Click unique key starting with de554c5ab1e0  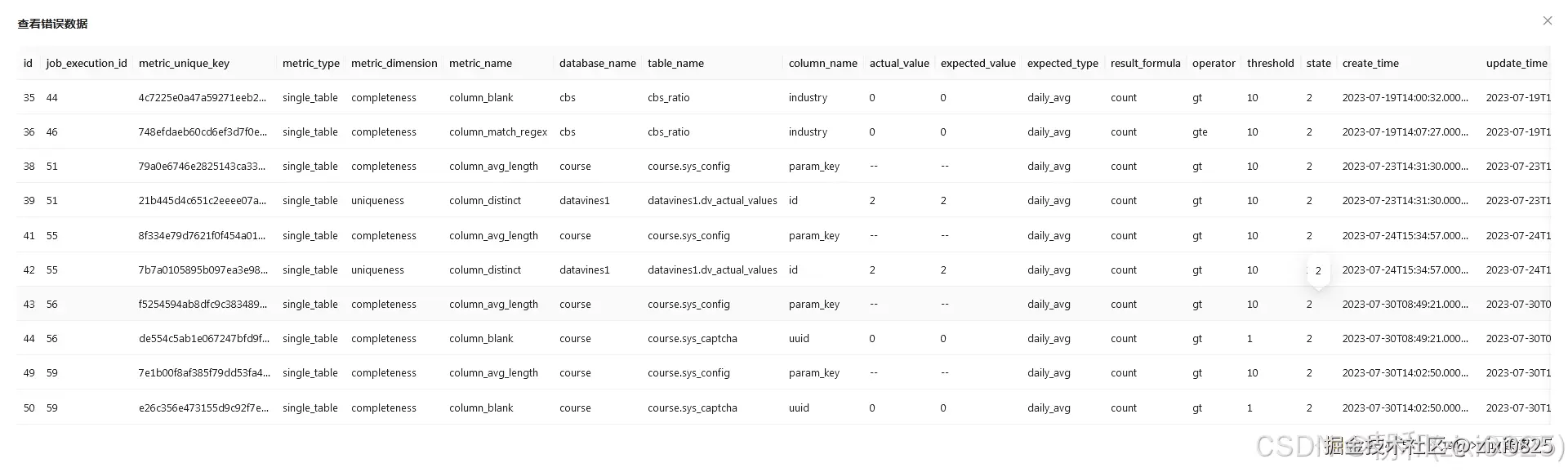click(203, 339)
